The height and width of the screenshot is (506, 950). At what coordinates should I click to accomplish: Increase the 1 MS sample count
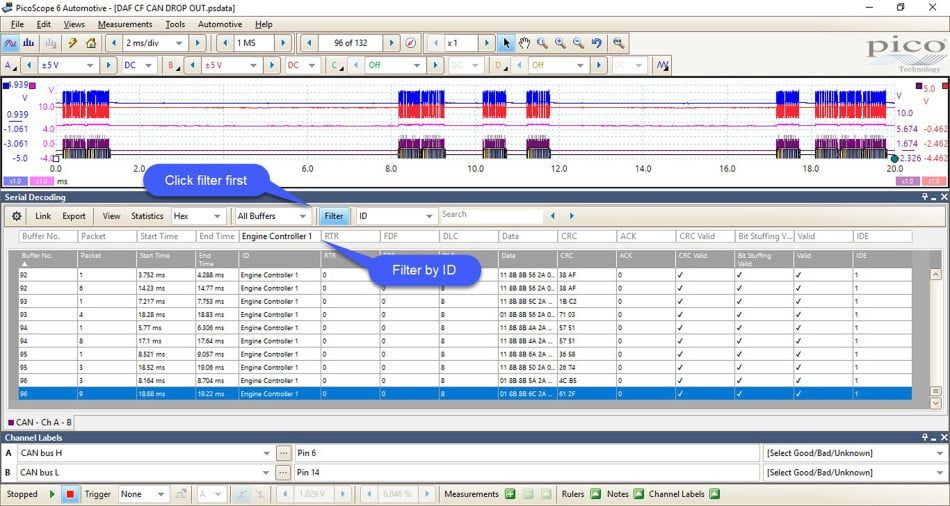click(283, 43)
